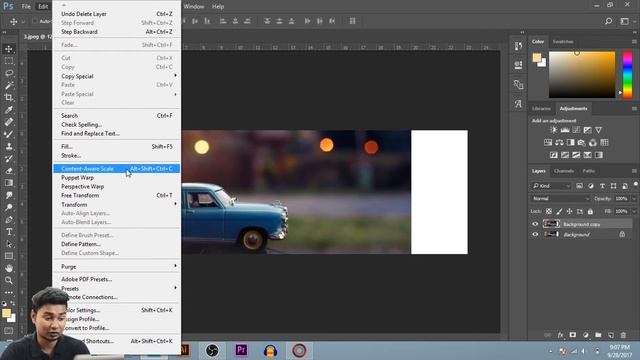Select the Zoom tool
The image size is (640, 360).
[9, 280]
